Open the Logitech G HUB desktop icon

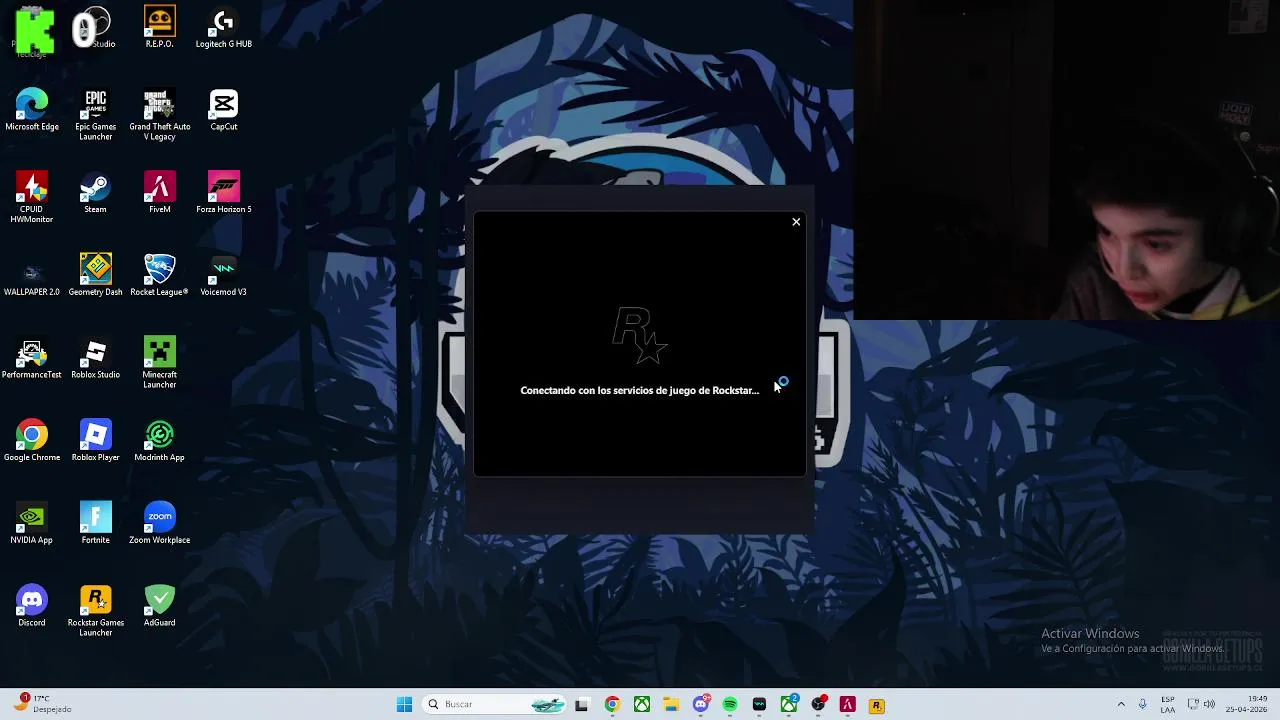(223, 27)
